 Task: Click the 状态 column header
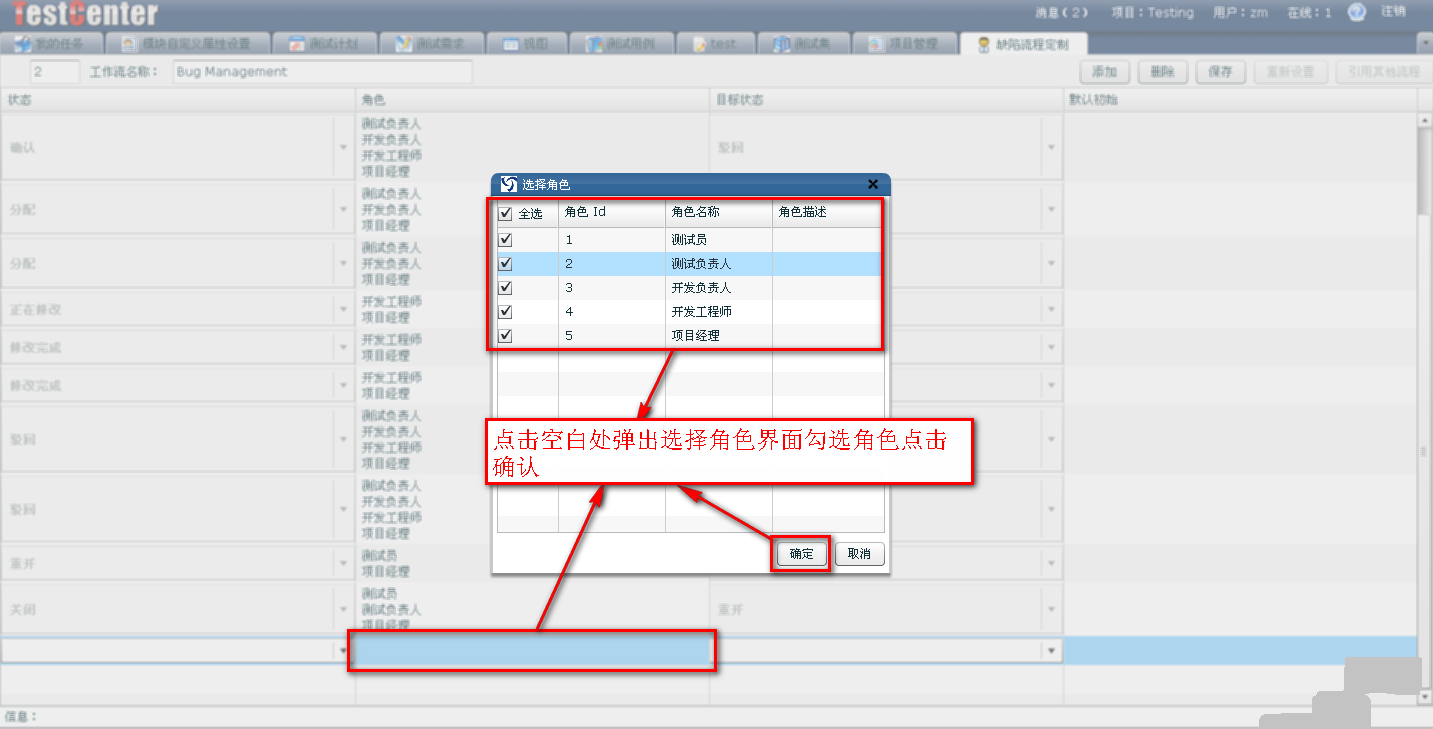click(178, 100)
